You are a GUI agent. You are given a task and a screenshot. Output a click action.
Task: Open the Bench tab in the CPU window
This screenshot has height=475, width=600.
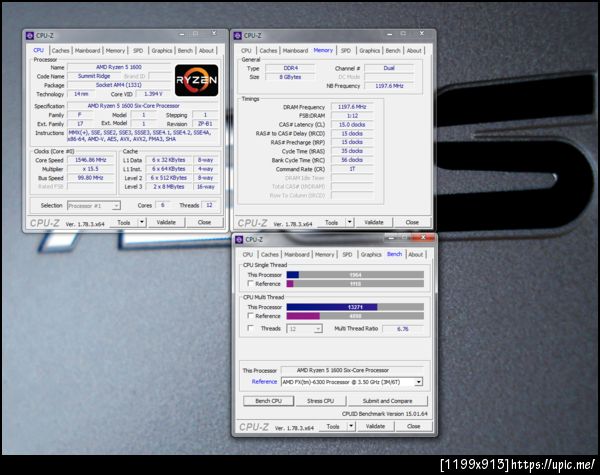(x=185, y=51)
